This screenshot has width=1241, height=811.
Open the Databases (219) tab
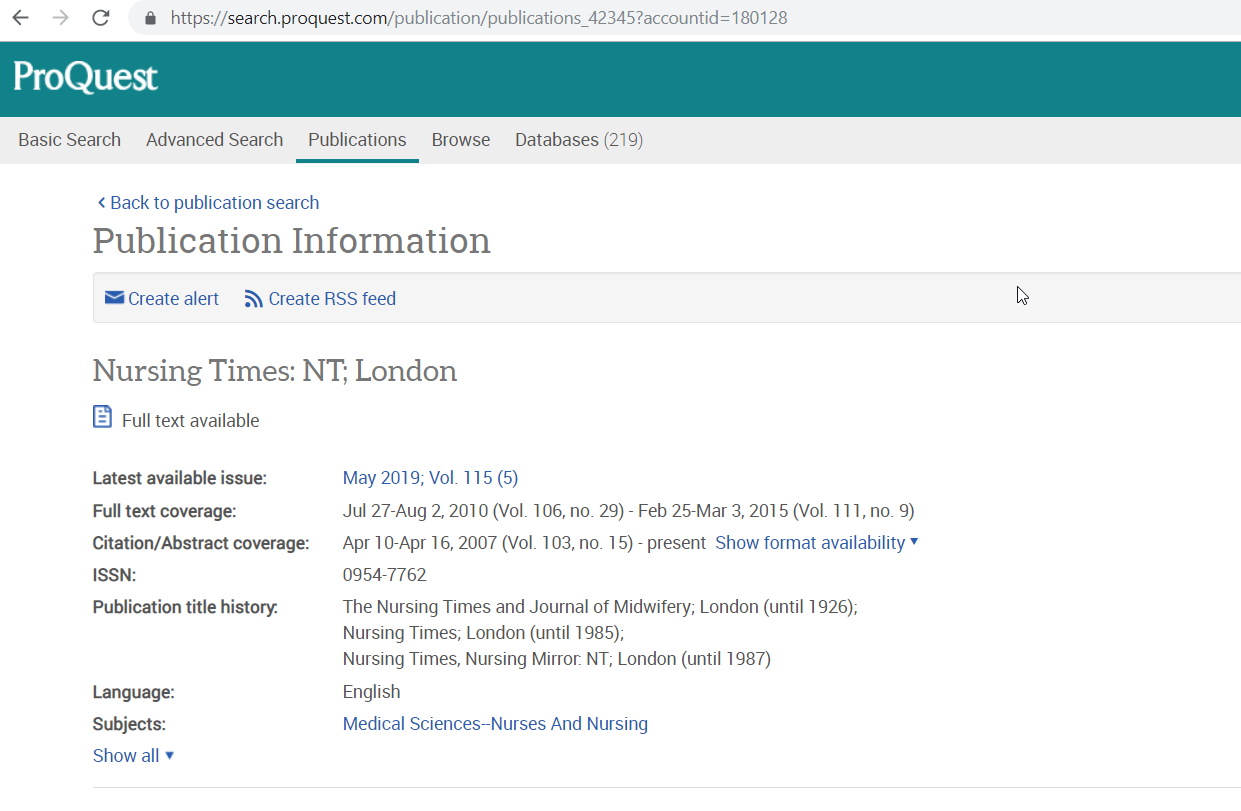(x=579, y=140)
